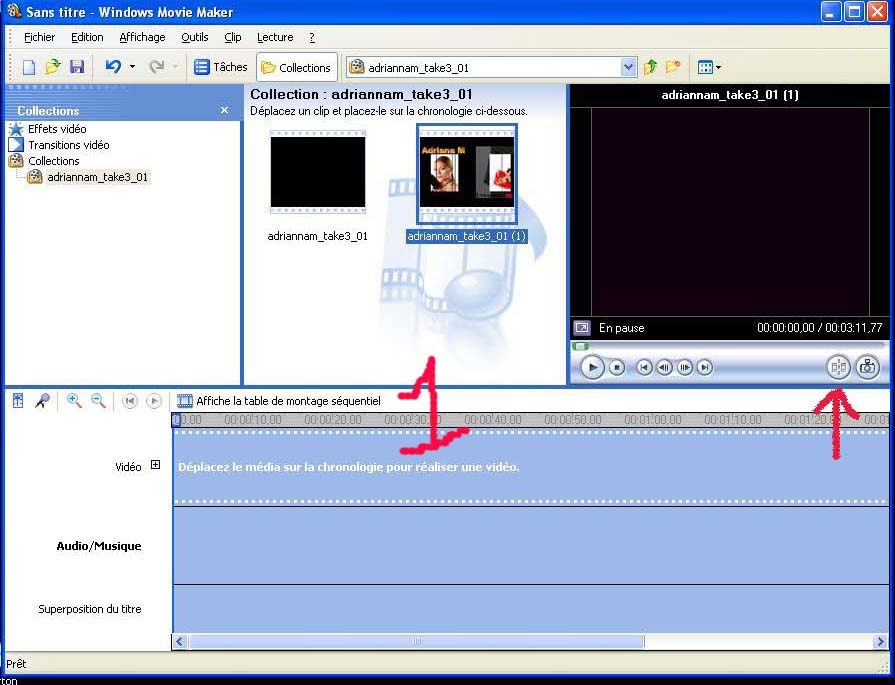The image size is (895, 685).
Task: Click the timeline scroll left arrow
Action: (x=180, y=641)
